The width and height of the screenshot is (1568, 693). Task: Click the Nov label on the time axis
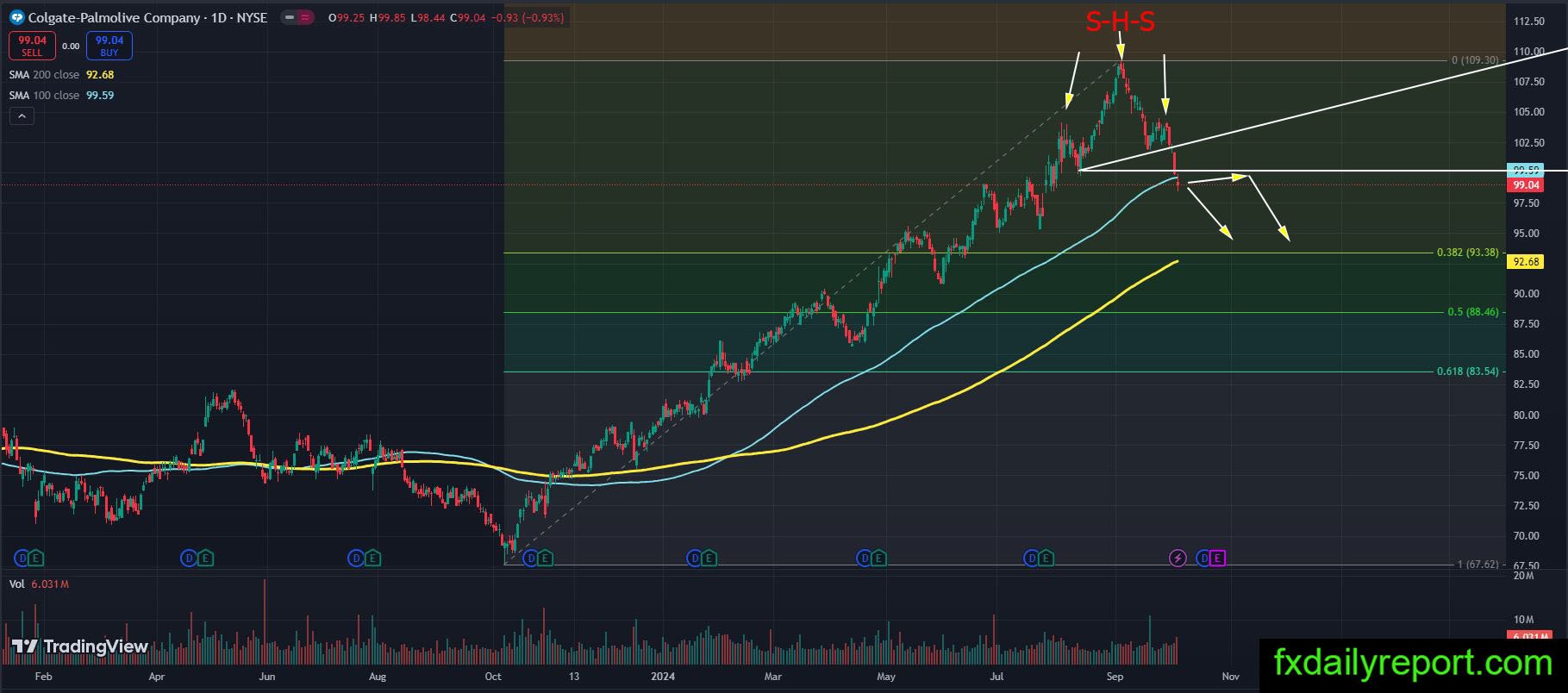tap(1231, 677)
